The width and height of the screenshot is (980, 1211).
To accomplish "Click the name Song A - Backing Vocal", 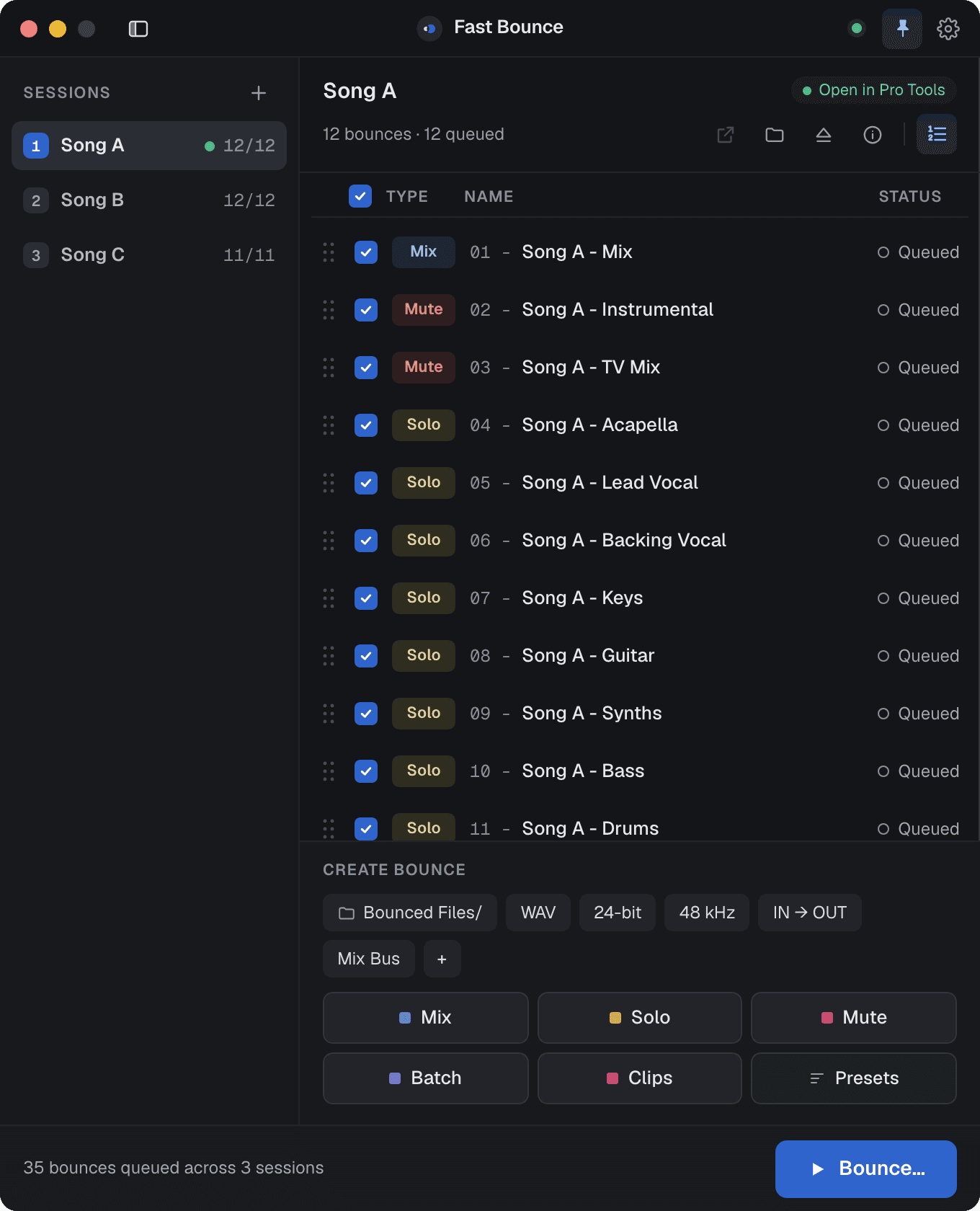I will (x=624, y=541).
